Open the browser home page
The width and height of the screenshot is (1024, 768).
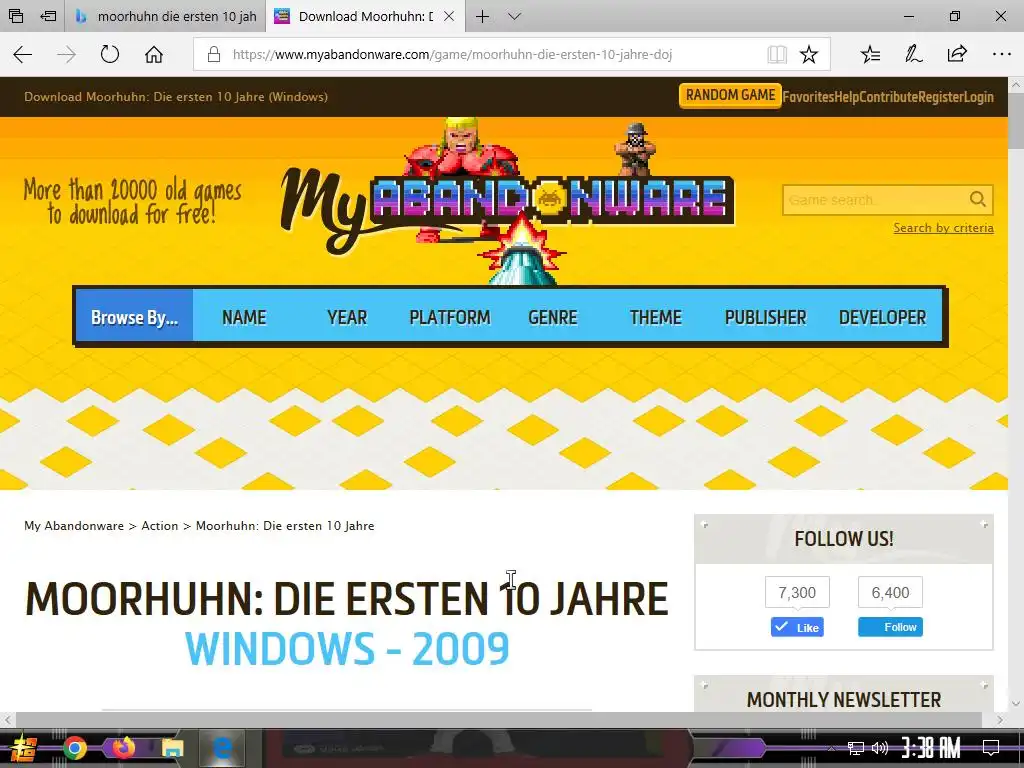(x=154, y=54)
